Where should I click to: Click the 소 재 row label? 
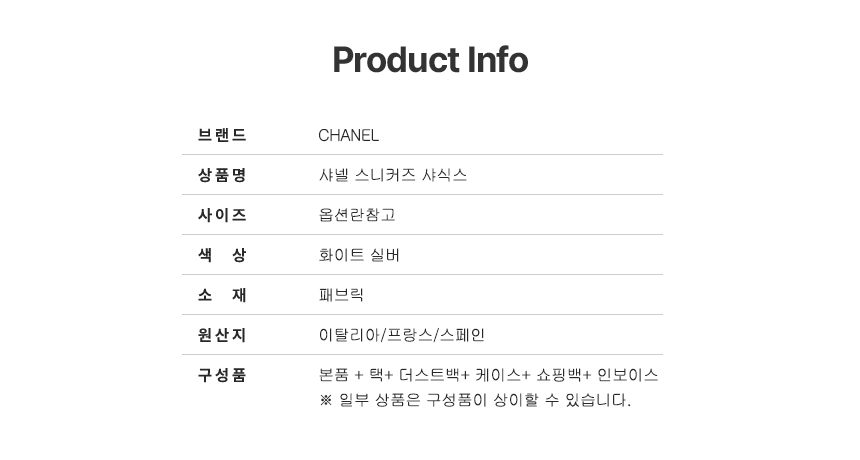[x=222, y=295]
